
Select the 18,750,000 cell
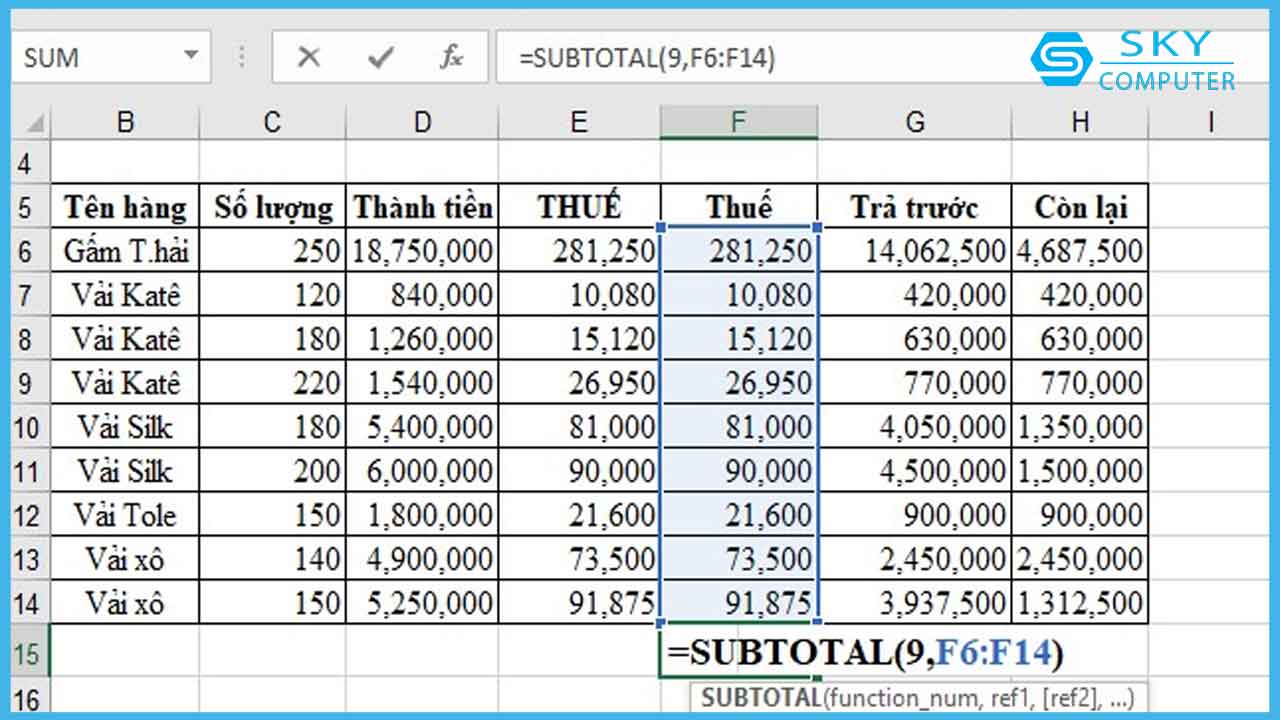point(422,250)
